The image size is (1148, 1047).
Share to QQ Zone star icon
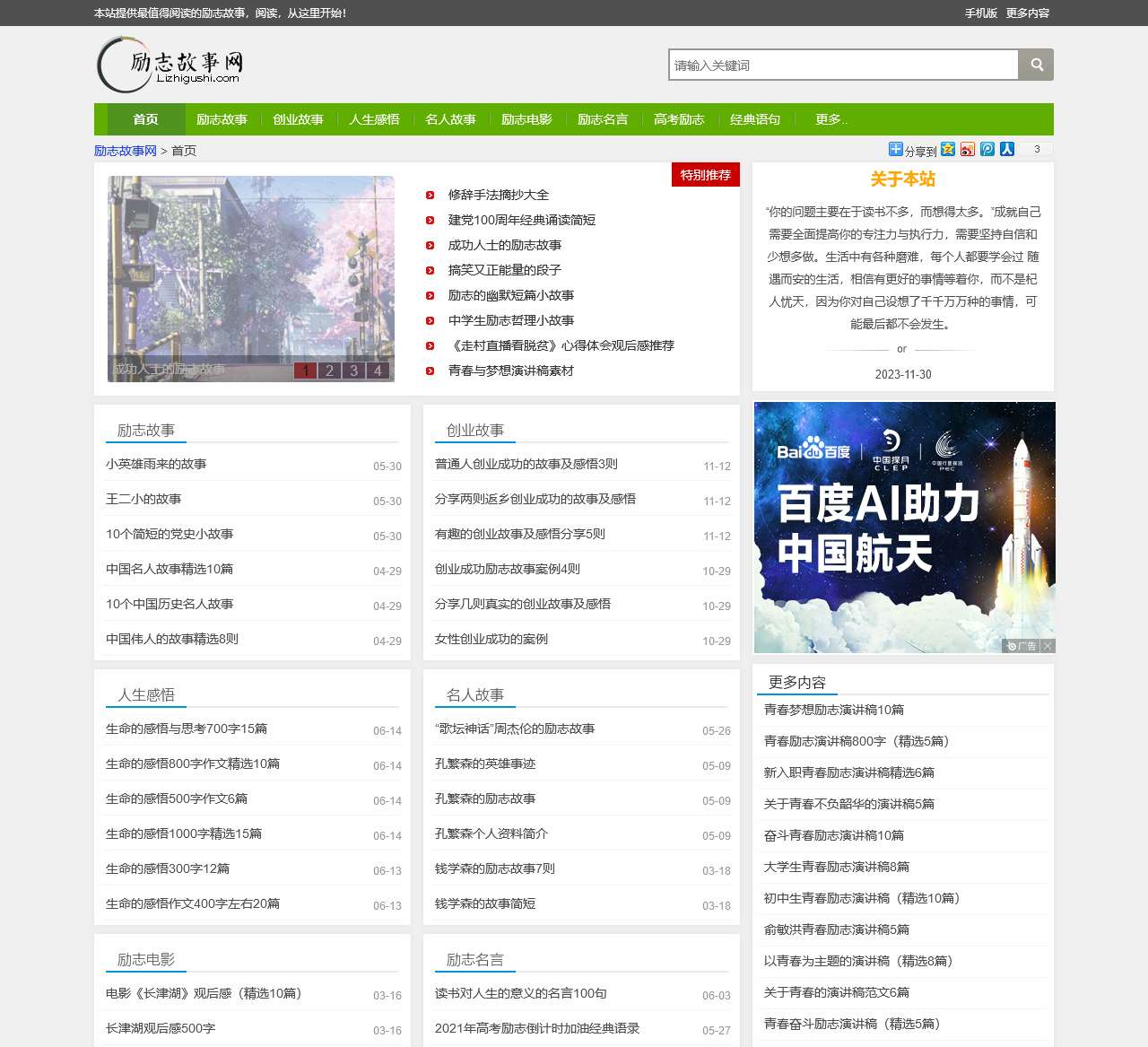pyautogui.click(x=948, y=149)
